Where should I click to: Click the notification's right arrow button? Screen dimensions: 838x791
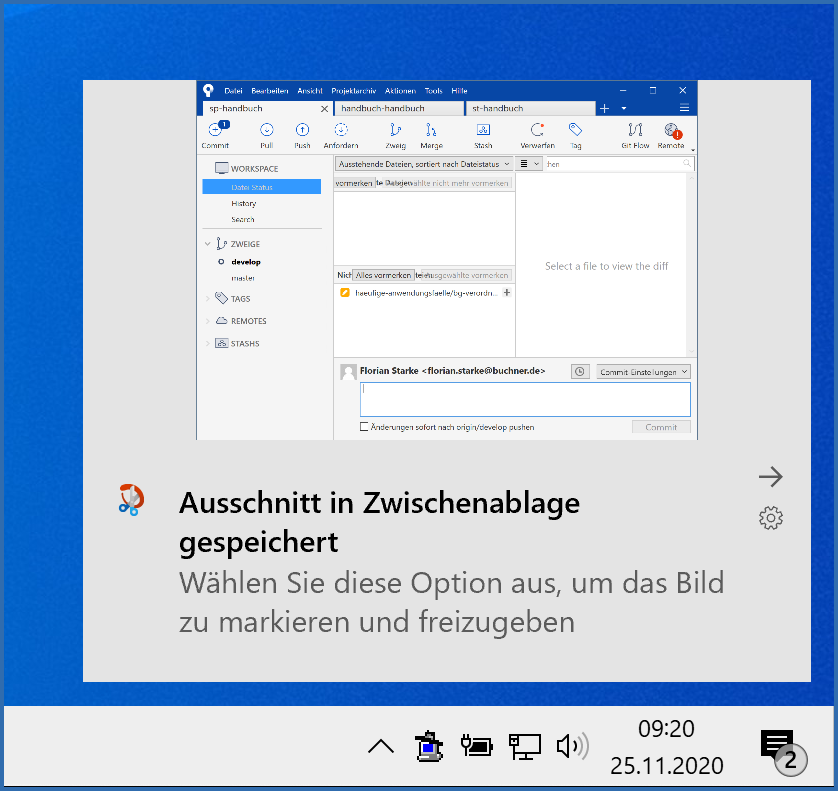click(770, 477)
